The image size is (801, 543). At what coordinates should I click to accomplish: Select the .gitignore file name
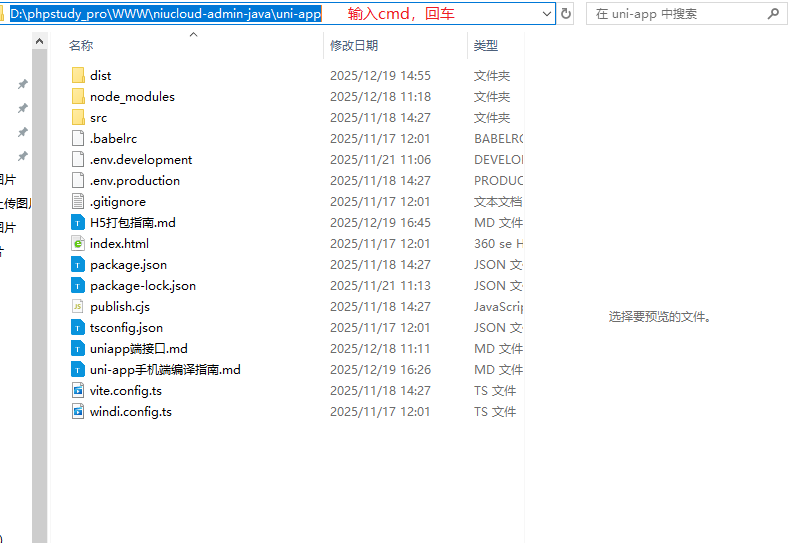click(x=118, y=202)
